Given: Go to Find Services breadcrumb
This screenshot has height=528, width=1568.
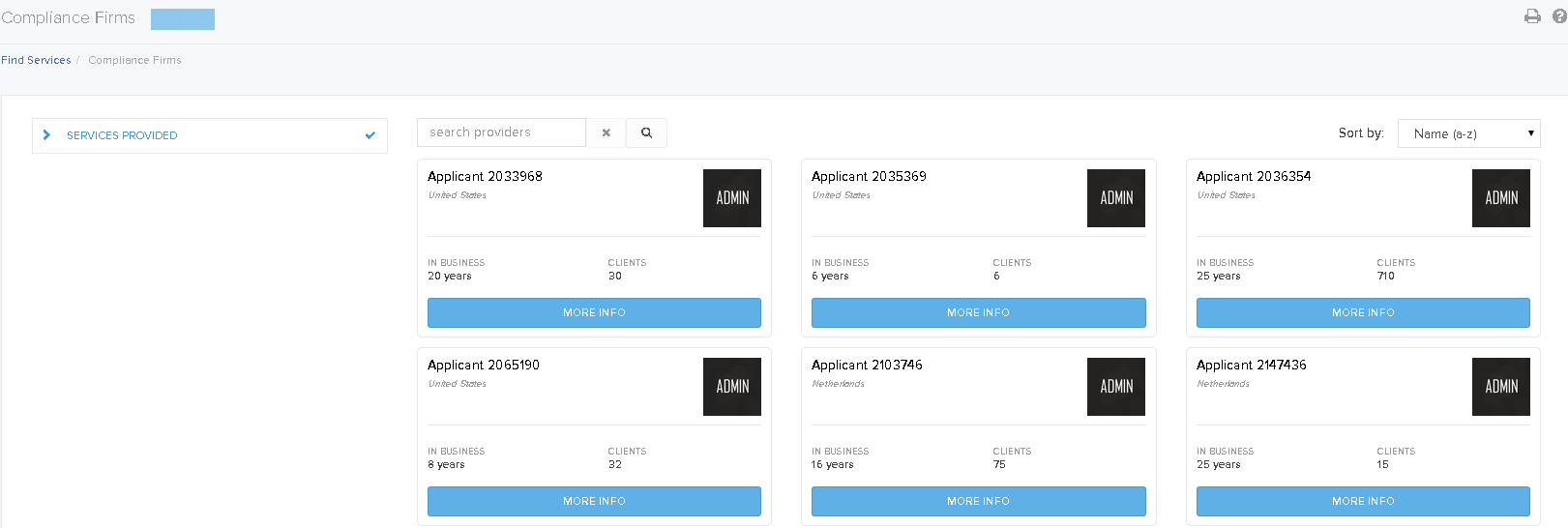Looking at the screenshot, I should point(36,60).
